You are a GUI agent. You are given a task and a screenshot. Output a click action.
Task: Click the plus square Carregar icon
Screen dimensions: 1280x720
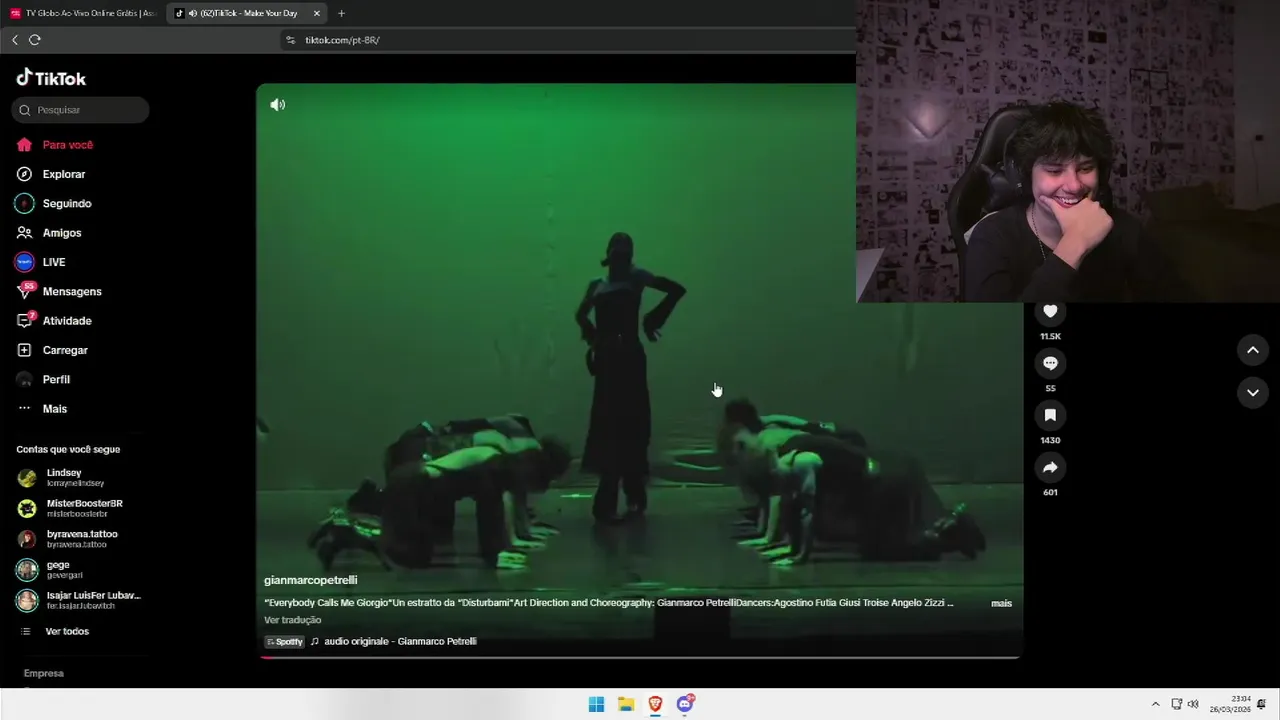click(x=24, y=350)
